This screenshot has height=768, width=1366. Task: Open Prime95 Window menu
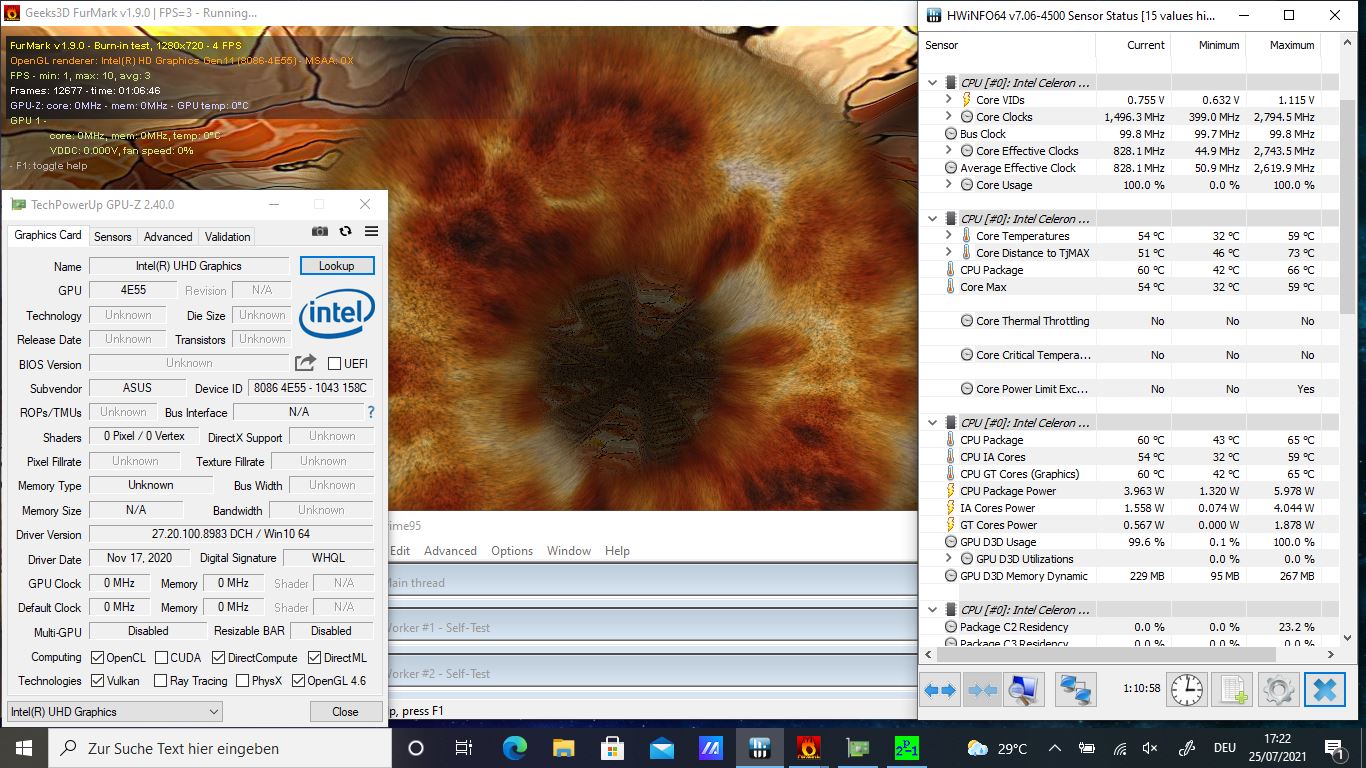pos(569,551)
